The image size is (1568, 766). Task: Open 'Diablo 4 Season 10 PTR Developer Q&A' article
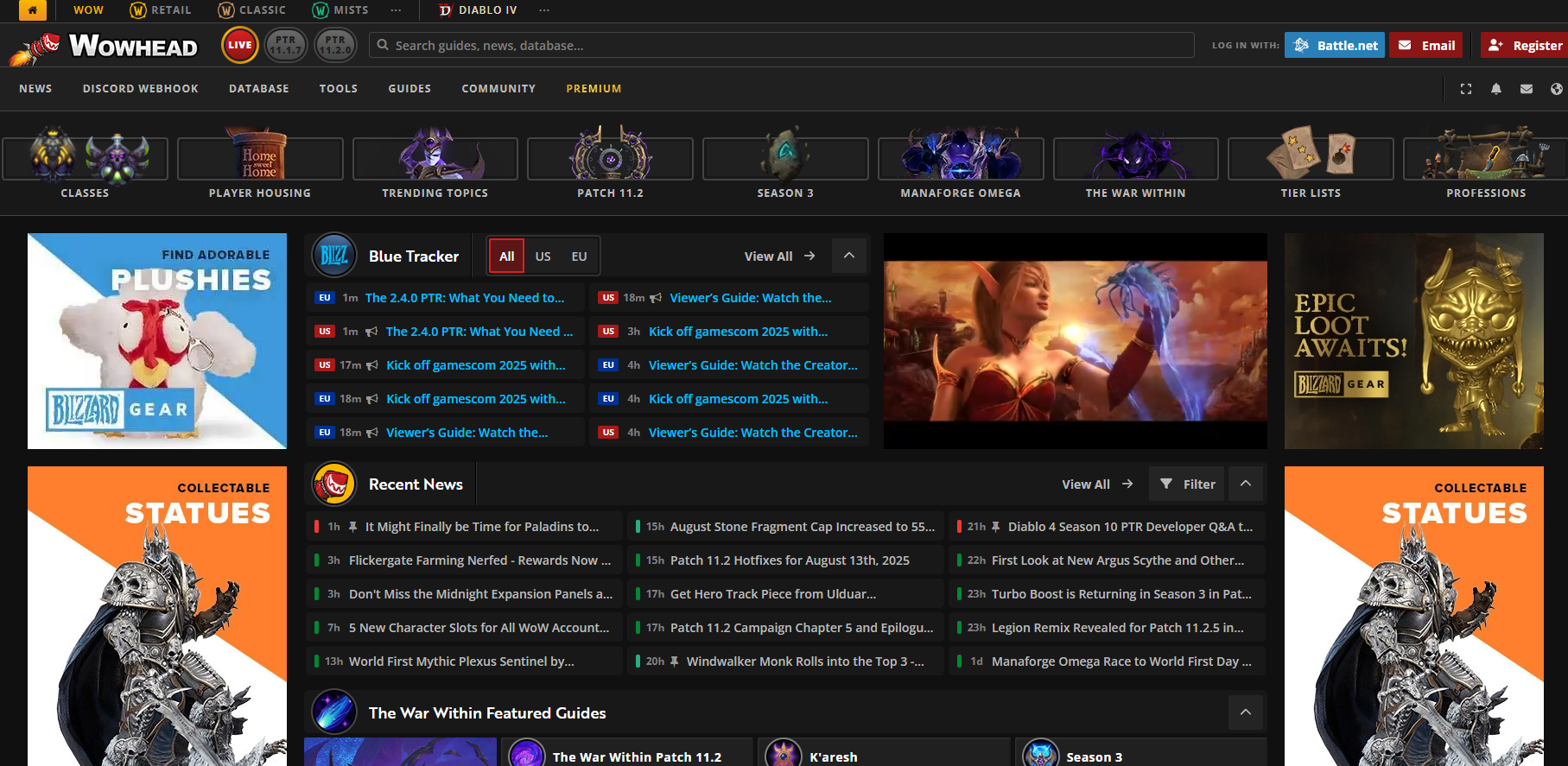pyautogui.click(x=1130, y=526)
